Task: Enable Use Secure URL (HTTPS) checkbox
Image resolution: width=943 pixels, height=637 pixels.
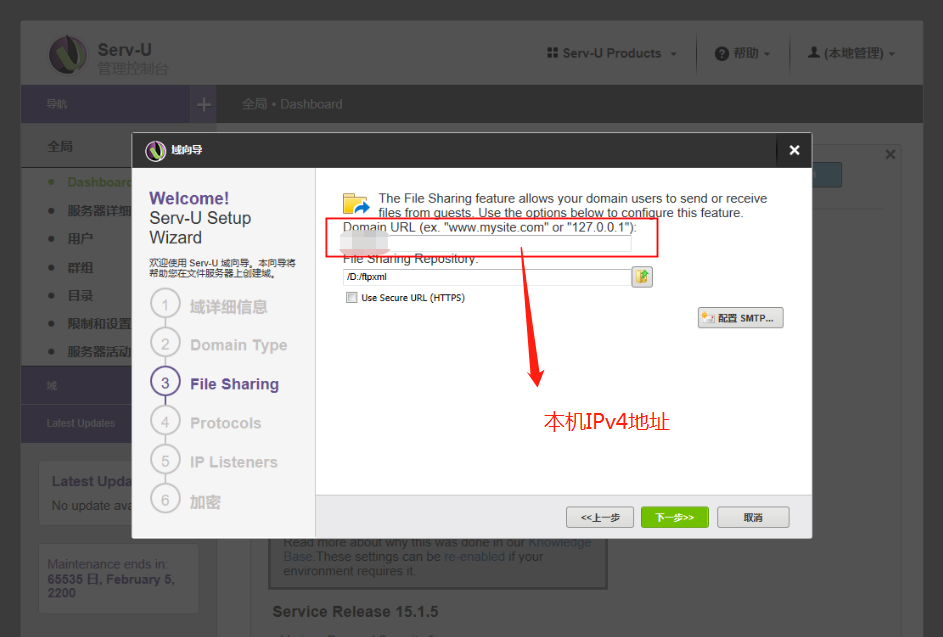Action: 352,297
